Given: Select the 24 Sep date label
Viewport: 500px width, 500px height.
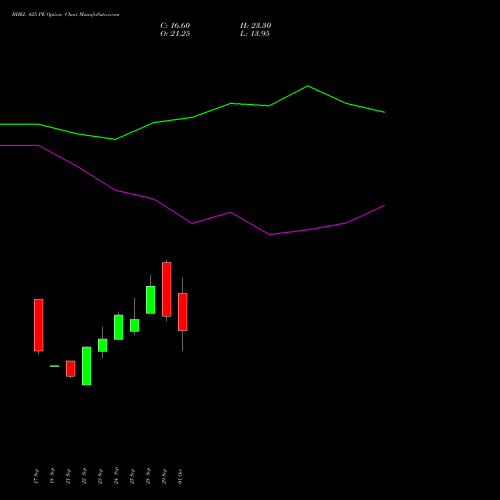Looking at the screenshot, I should tap(116, 476).
